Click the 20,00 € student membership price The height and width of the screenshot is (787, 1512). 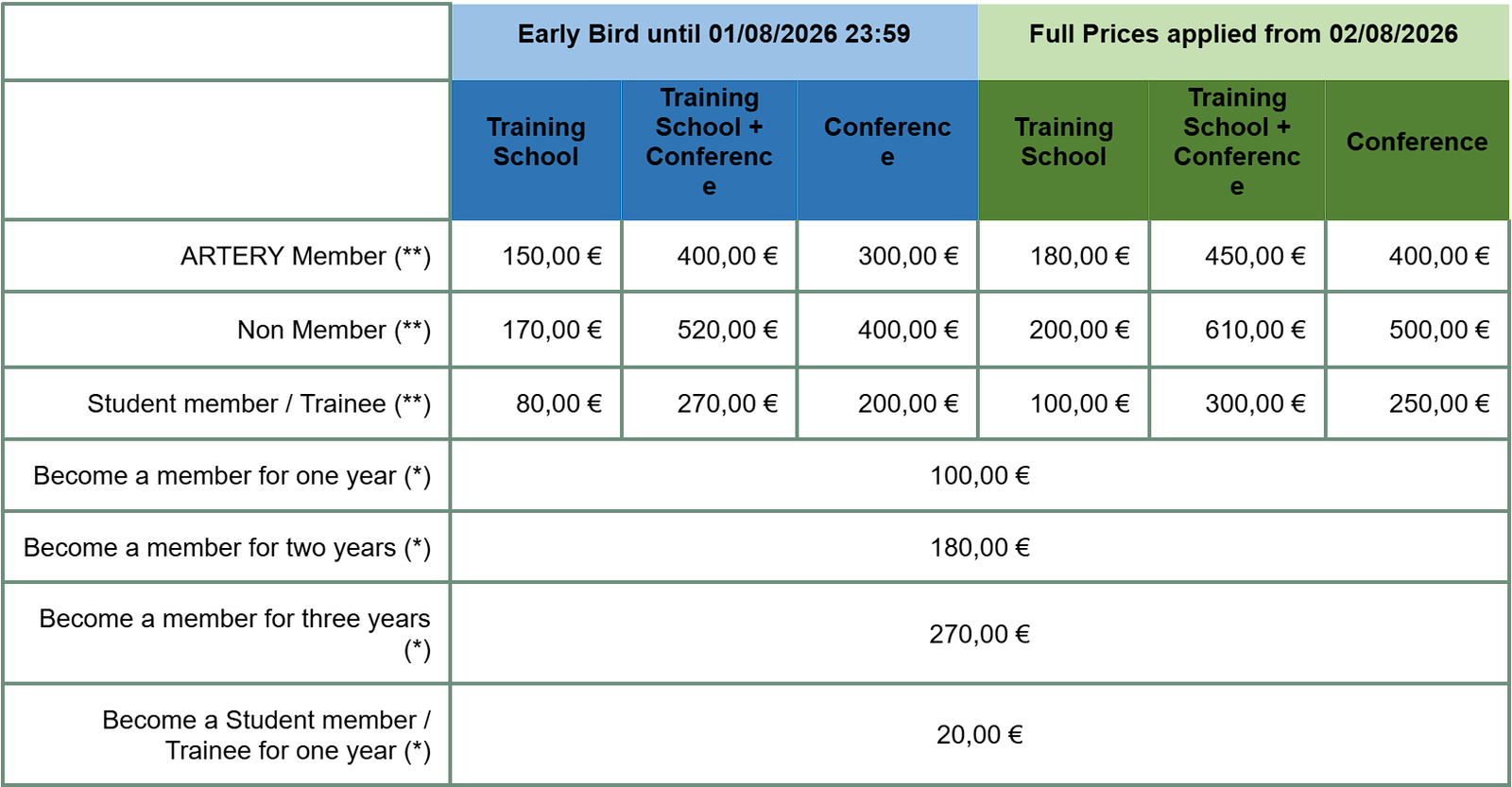[x=980, y=735]
